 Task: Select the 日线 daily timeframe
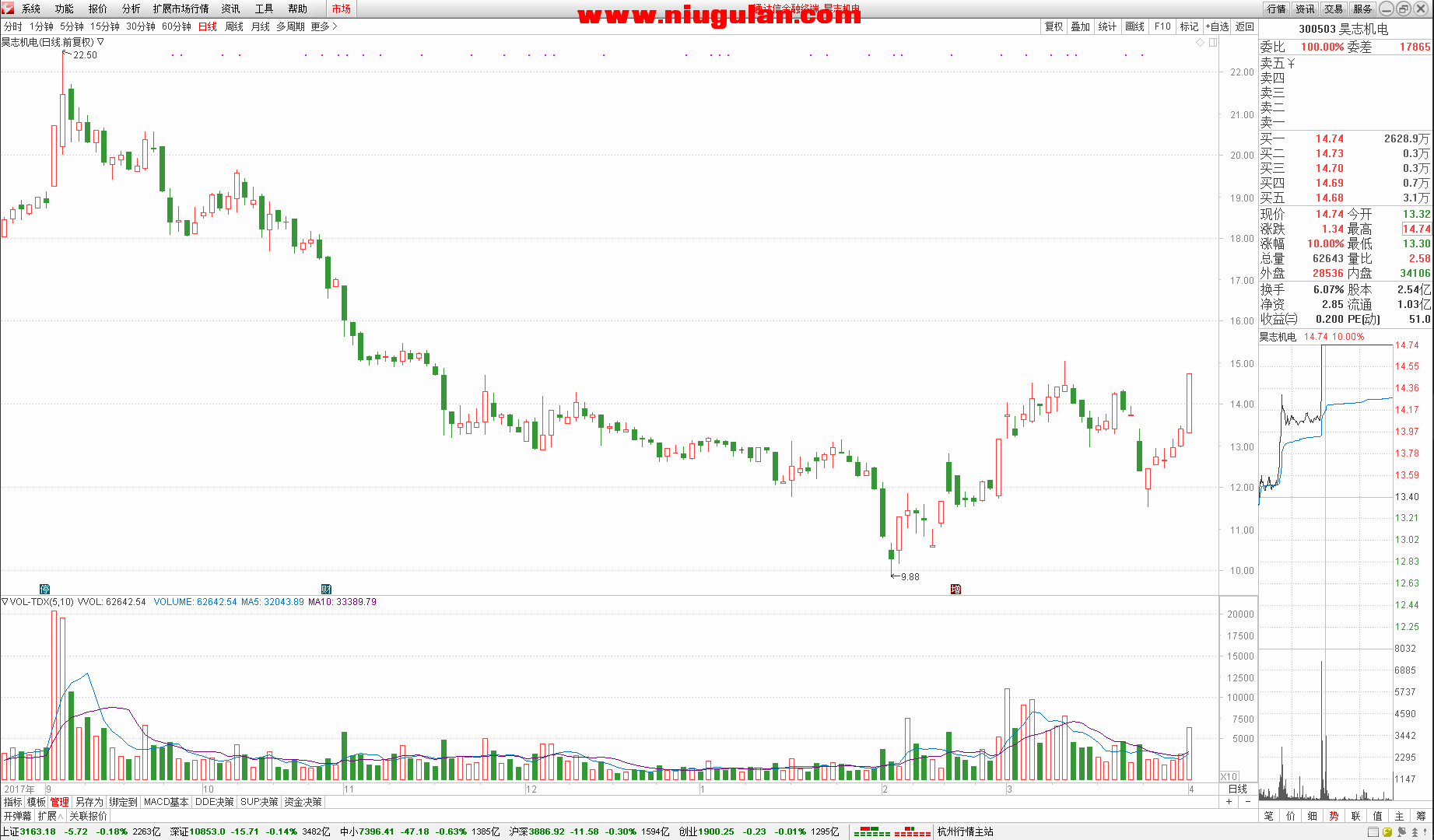pos(208,26)
